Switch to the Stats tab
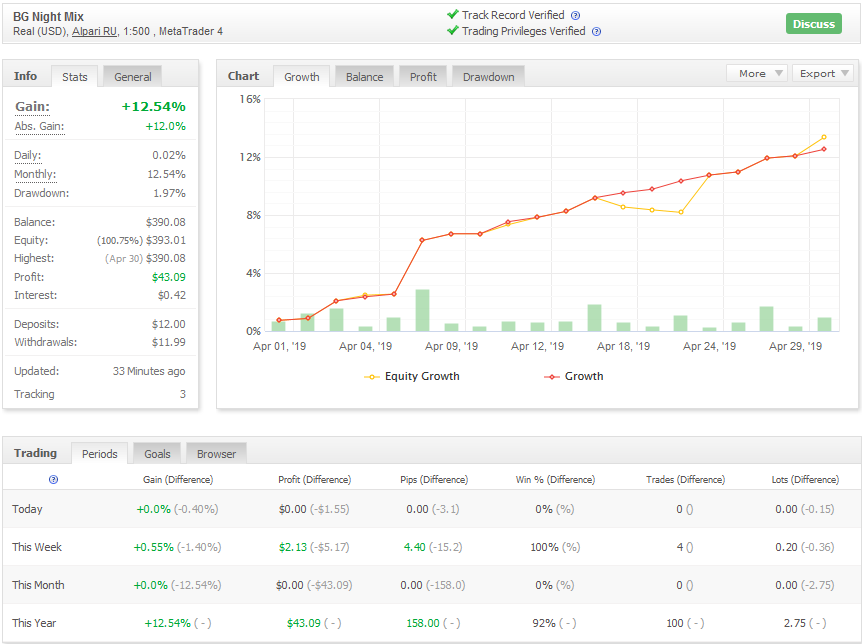Viewport: 862px width, 644px height. [74, 76]
